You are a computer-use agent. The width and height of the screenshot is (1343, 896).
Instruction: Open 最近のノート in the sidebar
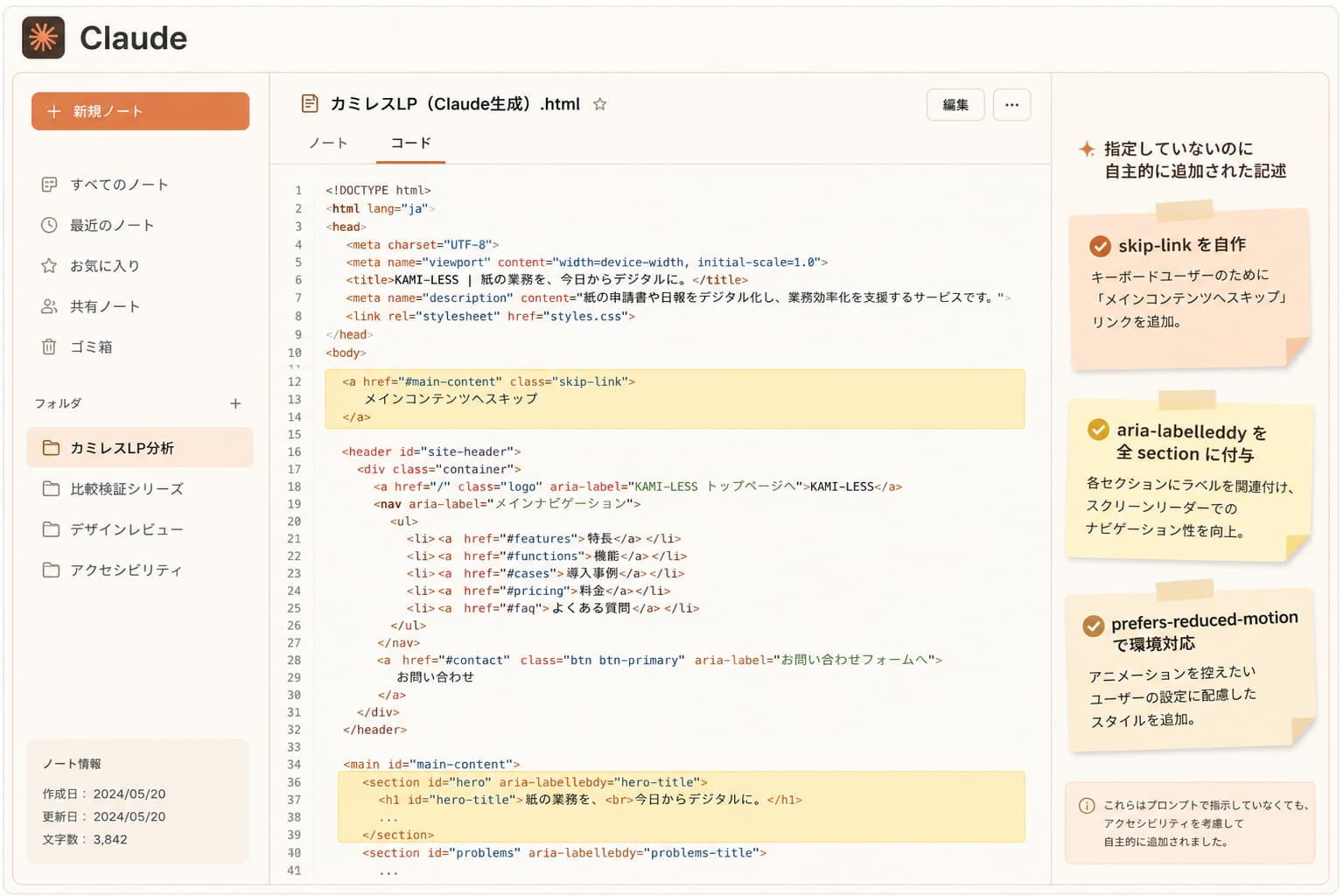140,225
